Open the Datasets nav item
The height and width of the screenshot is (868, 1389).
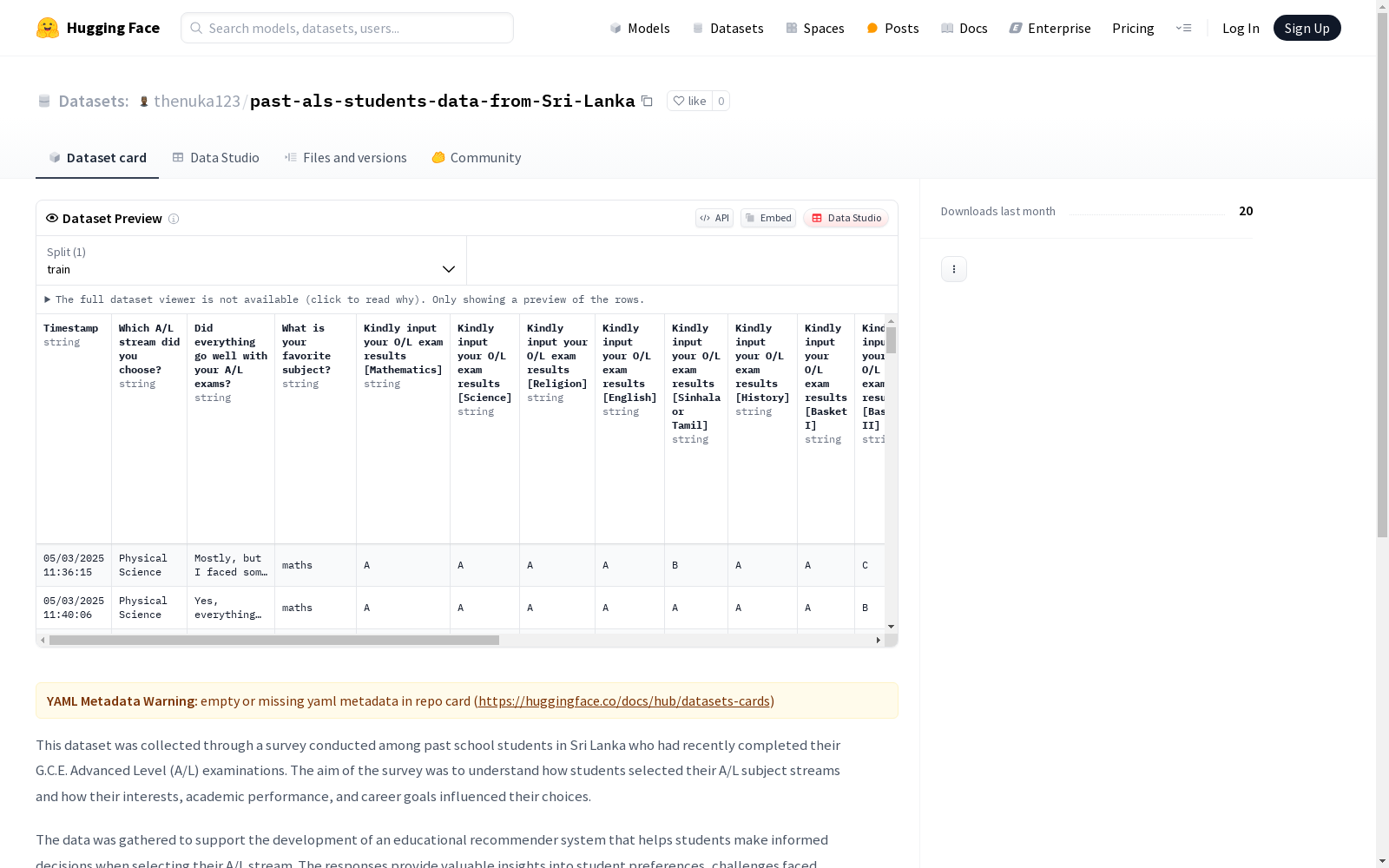(x=727, y=28)
